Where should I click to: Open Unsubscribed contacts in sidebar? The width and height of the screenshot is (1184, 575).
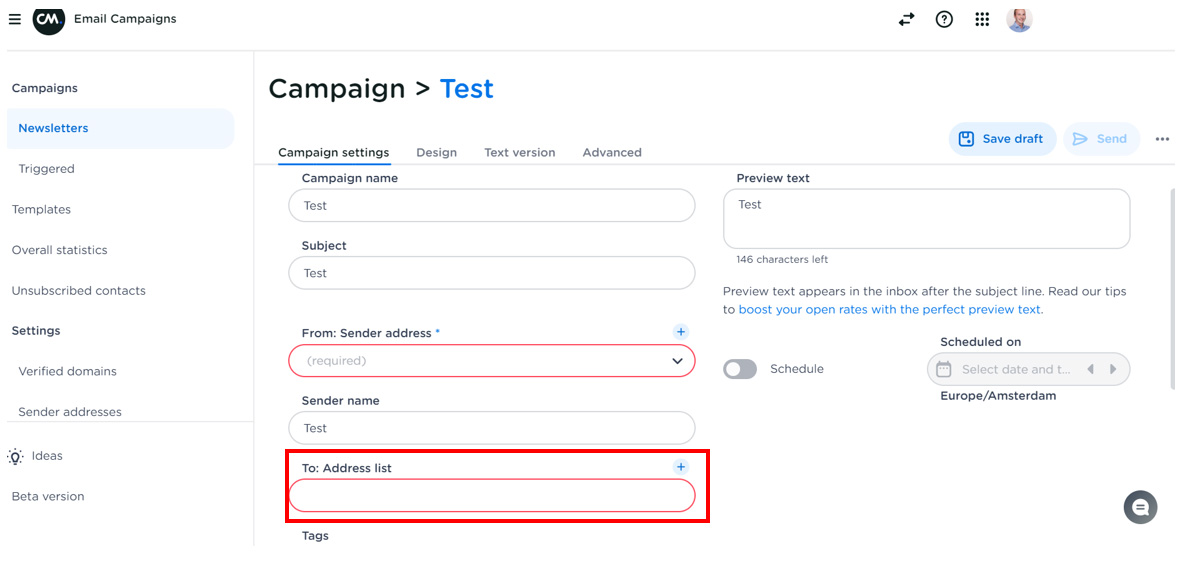[79, 291]
